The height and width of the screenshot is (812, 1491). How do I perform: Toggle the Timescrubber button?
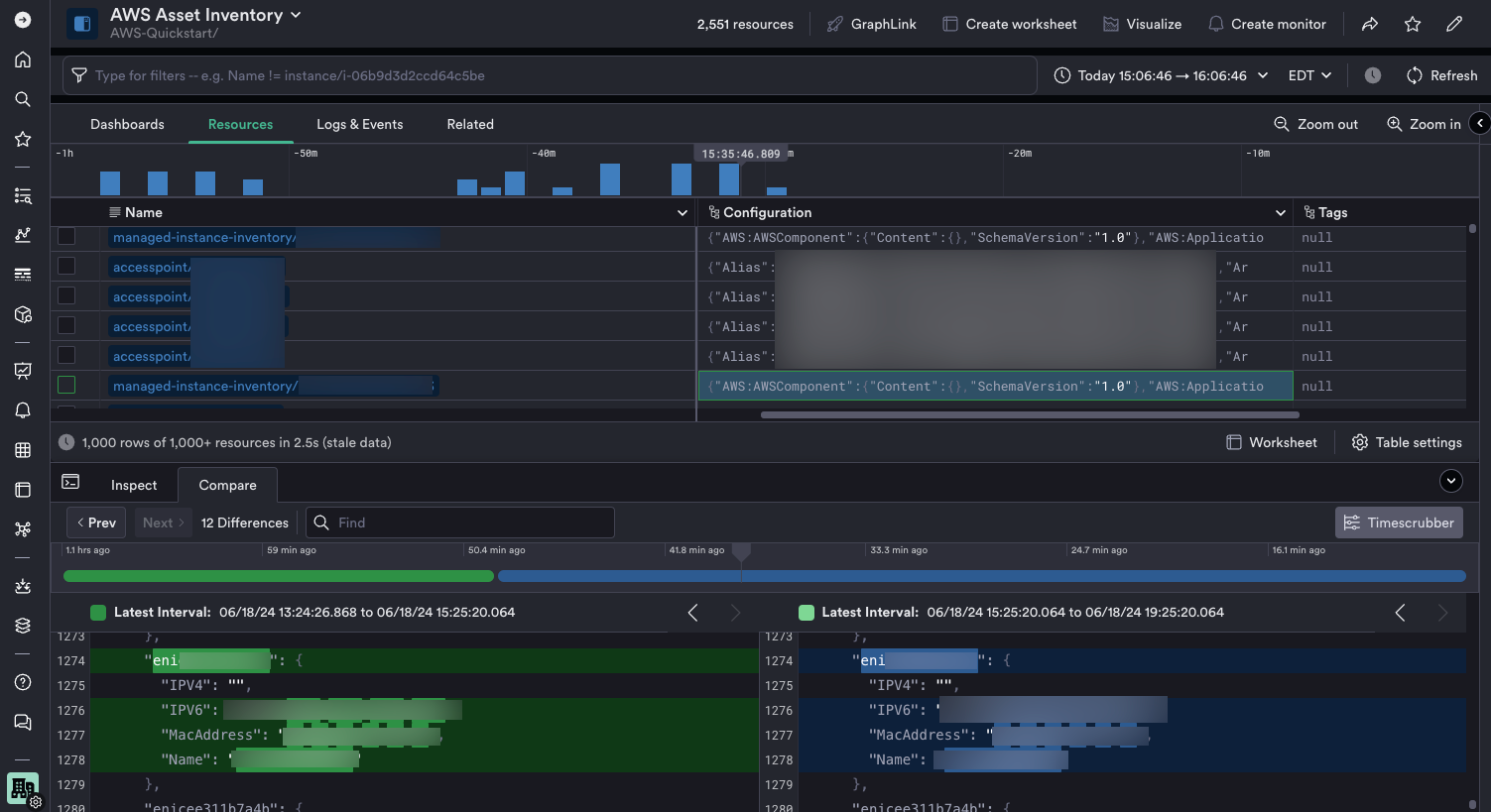1399,522
